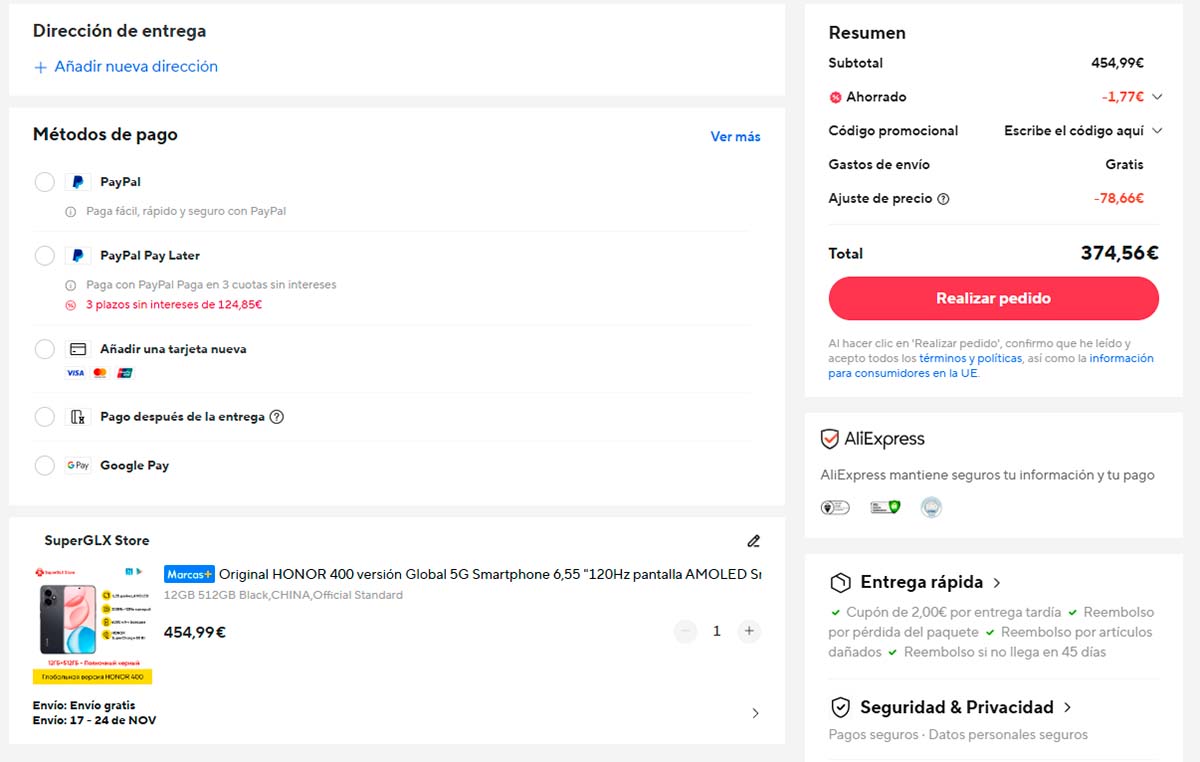Select Google Pay as payment method
This screenshot has height=762, width=1200.
tap(45, 465)
